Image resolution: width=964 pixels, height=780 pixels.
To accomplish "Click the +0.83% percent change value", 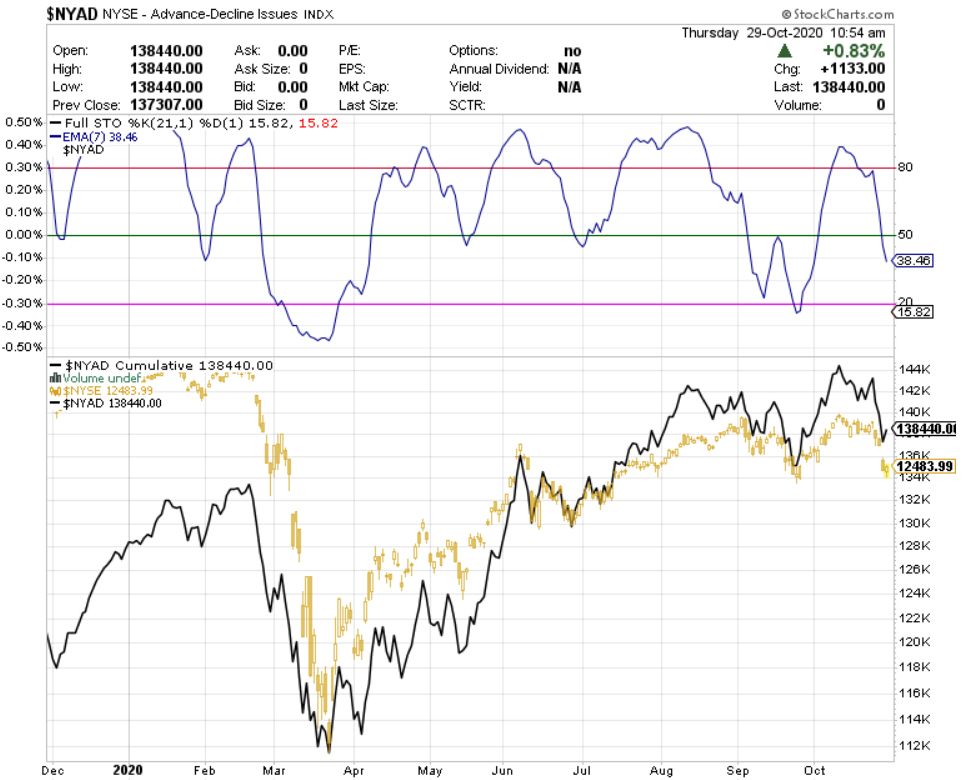I will click(851, 51).
